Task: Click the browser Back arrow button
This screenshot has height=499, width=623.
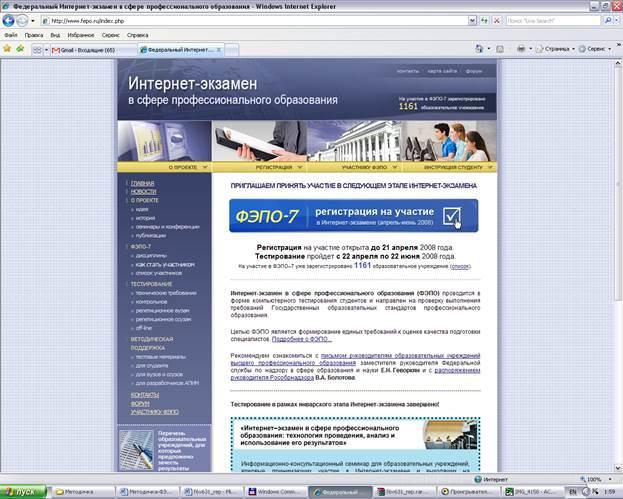Action: 10,20
